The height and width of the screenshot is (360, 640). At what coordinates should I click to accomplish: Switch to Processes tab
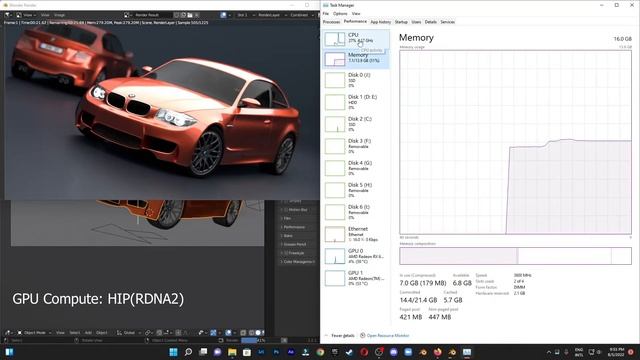(331, 22)
